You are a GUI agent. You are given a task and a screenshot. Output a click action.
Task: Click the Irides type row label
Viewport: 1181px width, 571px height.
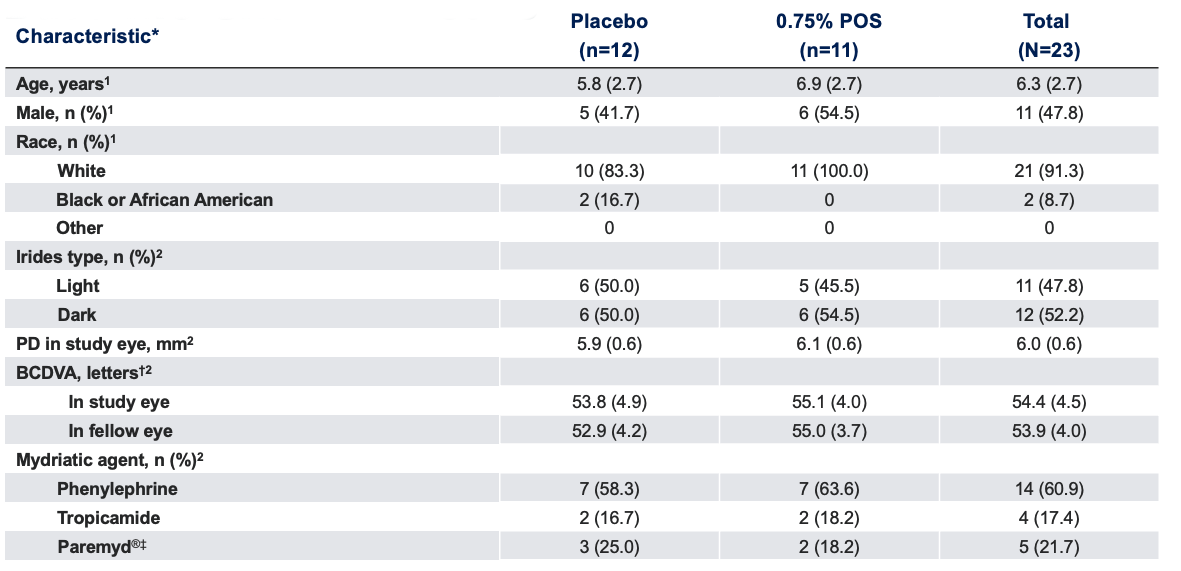[x=90, y=257]
